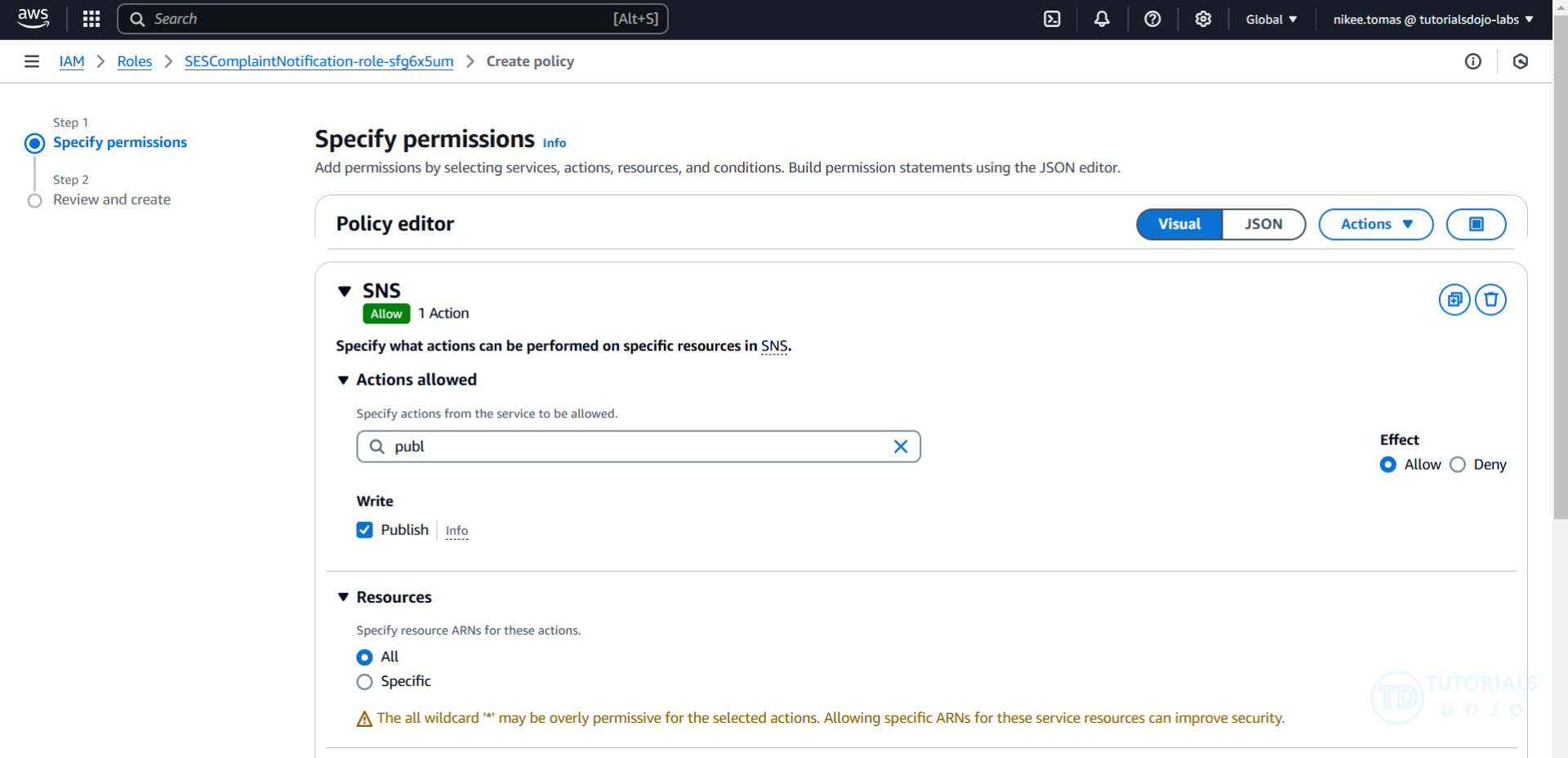Select the Allow effect radio button
Viewport: 1568px width, 758px height.
pos(1388,465)
